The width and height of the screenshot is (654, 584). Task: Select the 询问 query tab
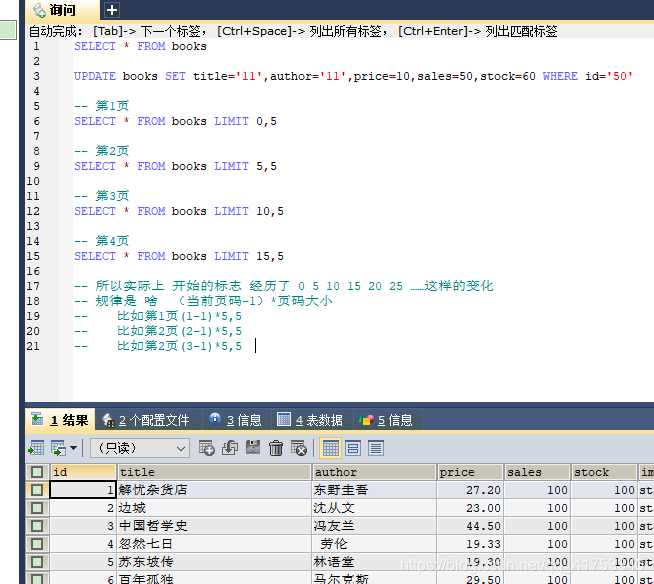[x=62, y=10]
